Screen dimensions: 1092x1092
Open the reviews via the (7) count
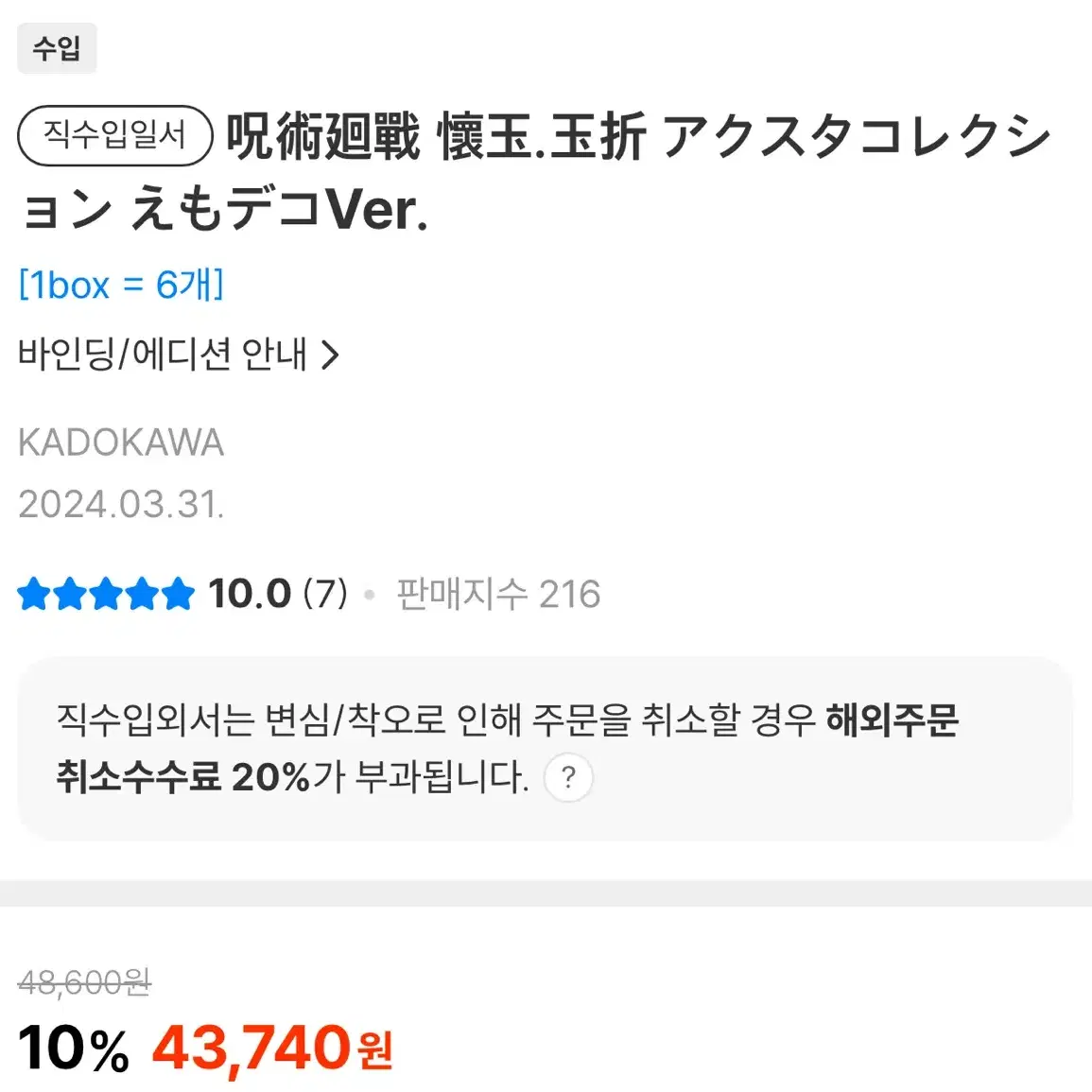pyautogui.click(x=325, y=594)
